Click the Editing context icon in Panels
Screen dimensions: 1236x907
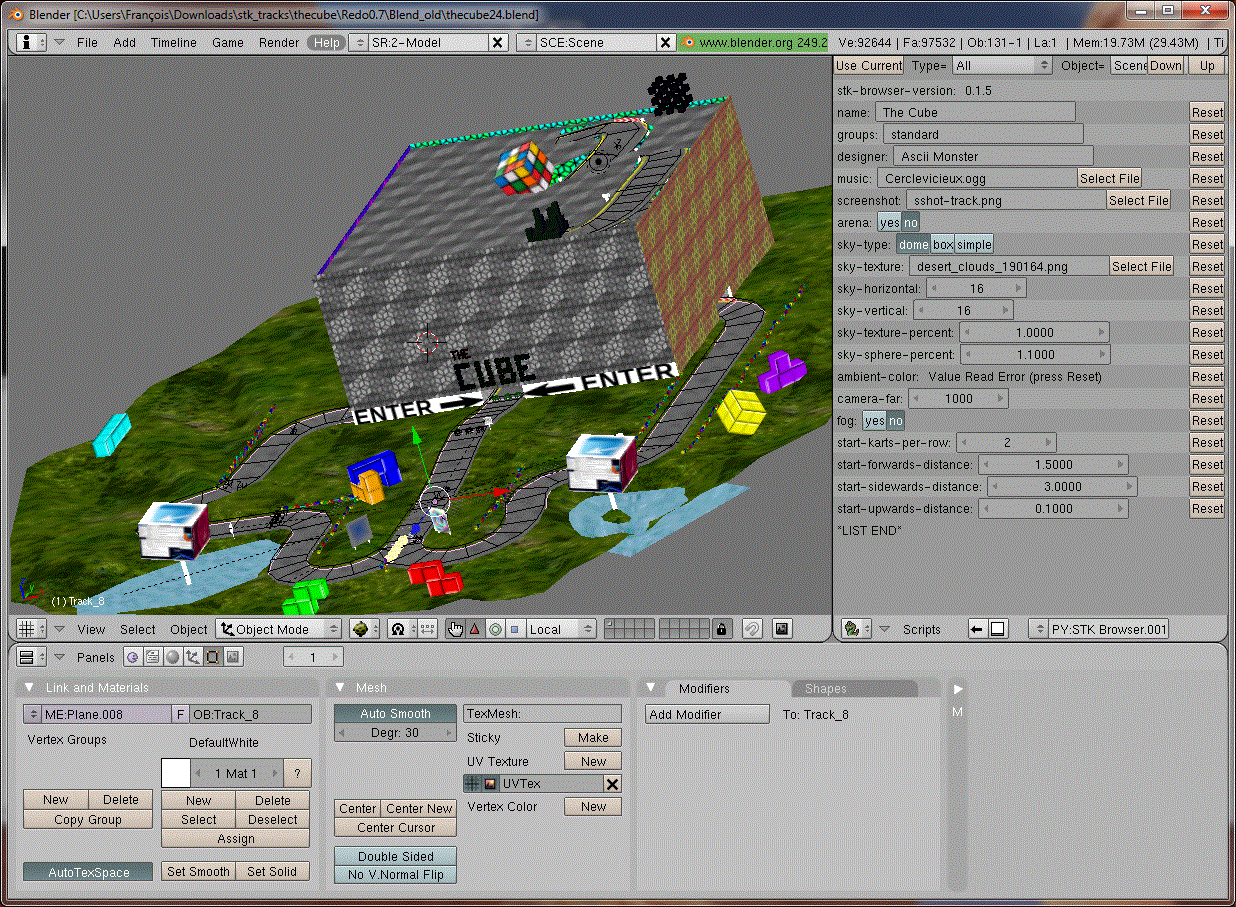[x=213, y=657]
